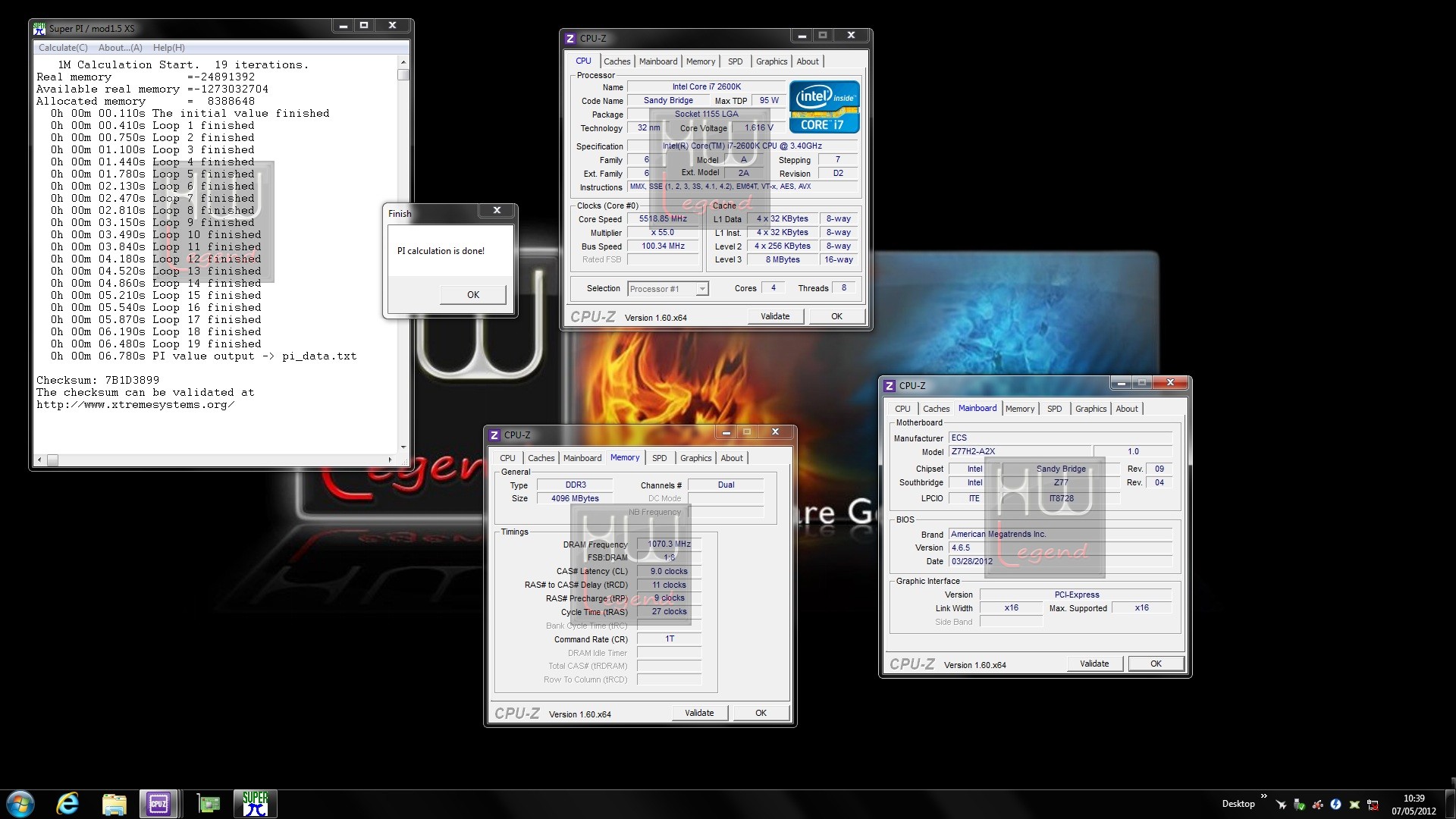Screen dimensions: 1456x819
Task: Click OK in the Finish dialog
Action: [473, 295]
